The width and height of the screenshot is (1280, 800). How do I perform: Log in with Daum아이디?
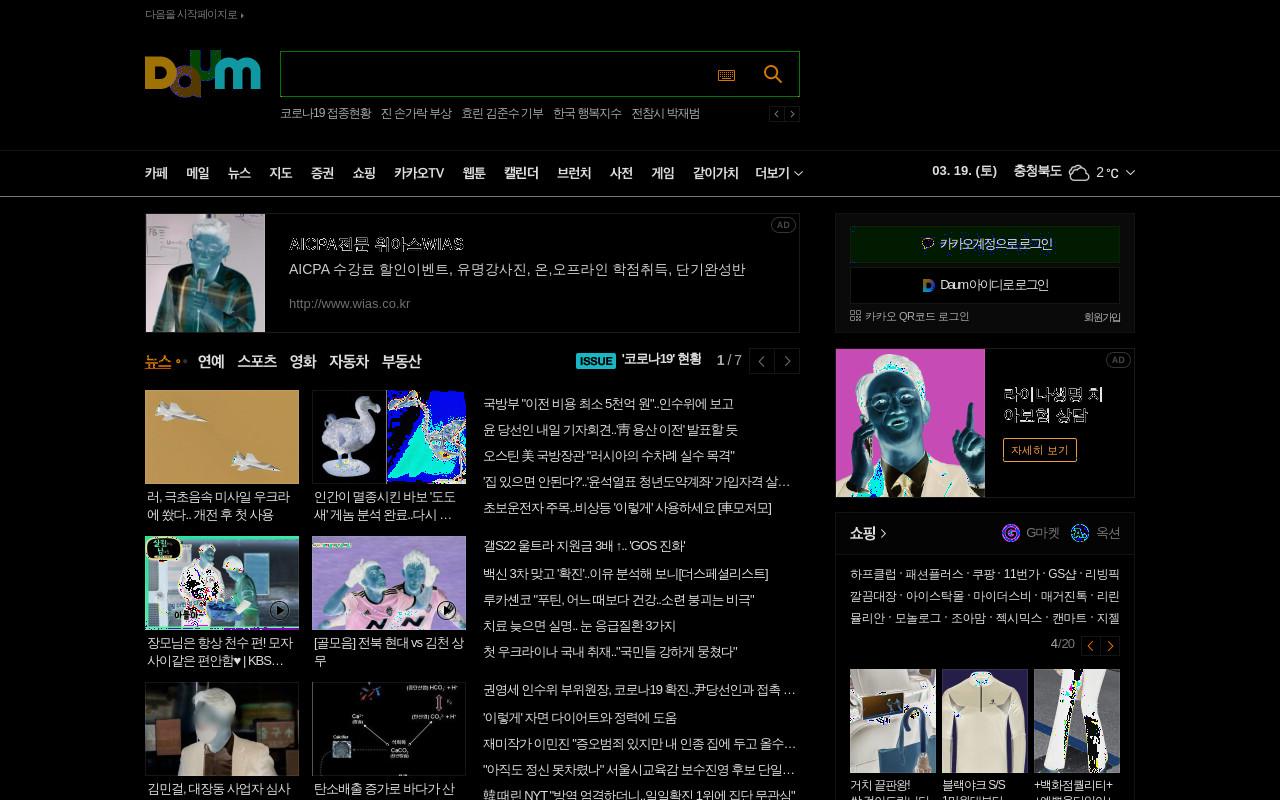click(985, 285)
